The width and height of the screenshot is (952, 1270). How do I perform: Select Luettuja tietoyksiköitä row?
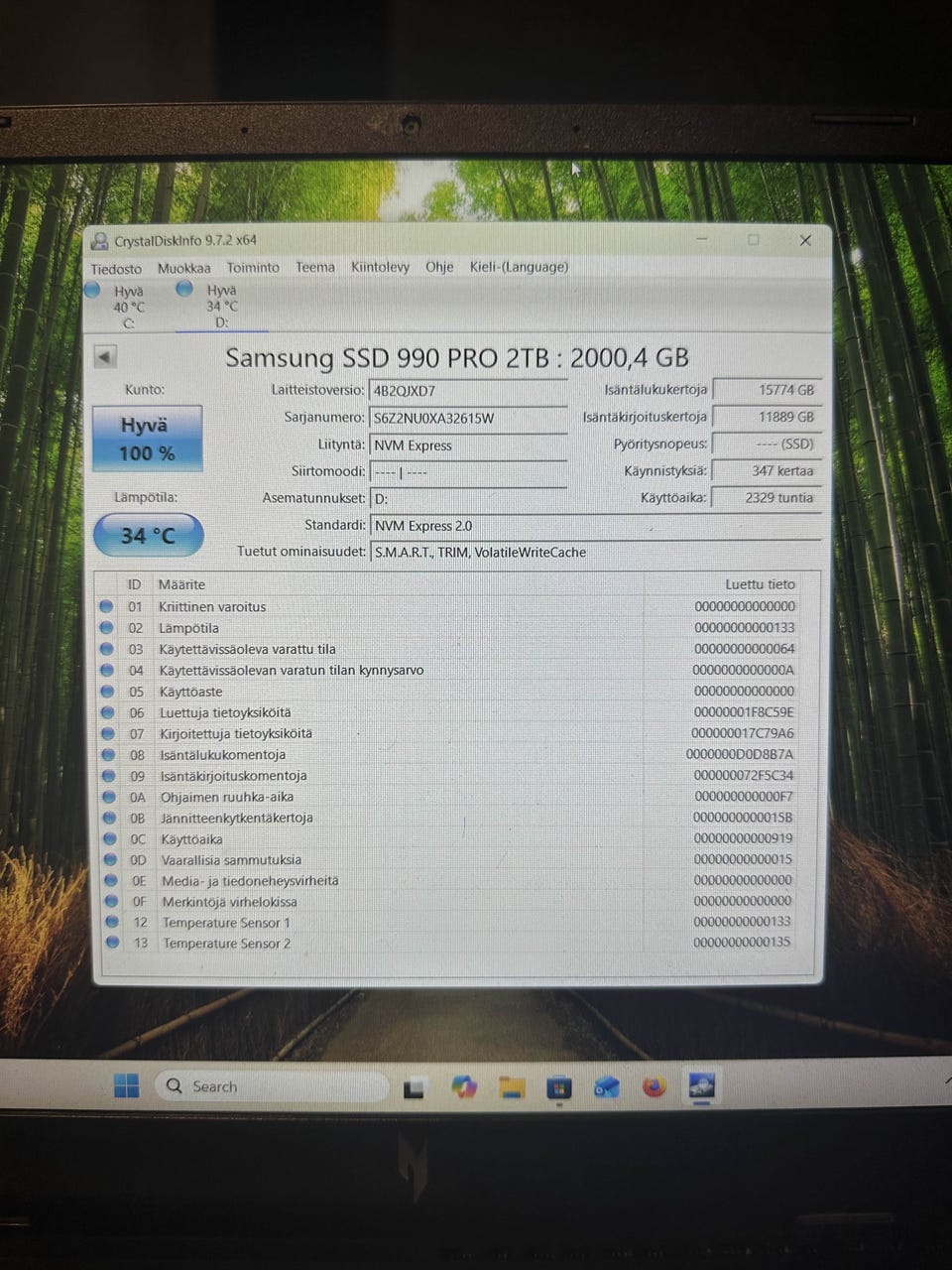click(x=458, y=712)
